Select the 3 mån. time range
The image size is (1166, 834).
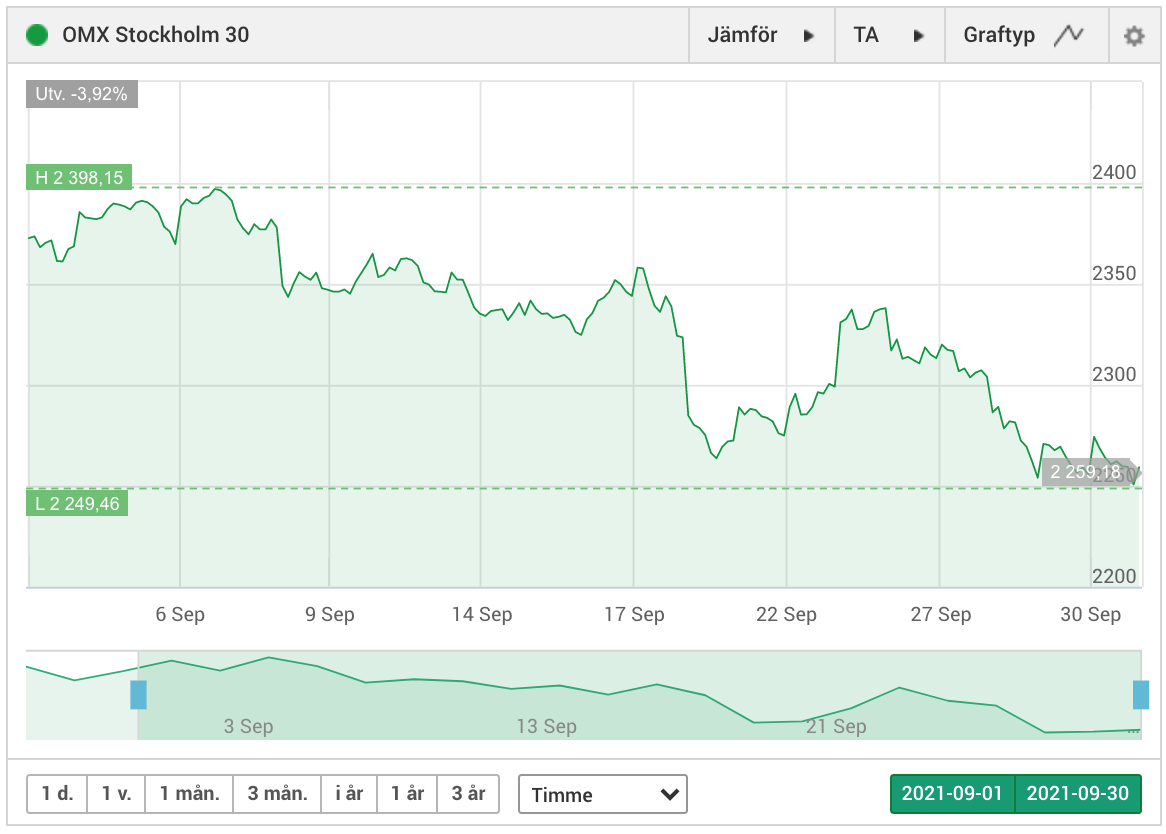277,794
